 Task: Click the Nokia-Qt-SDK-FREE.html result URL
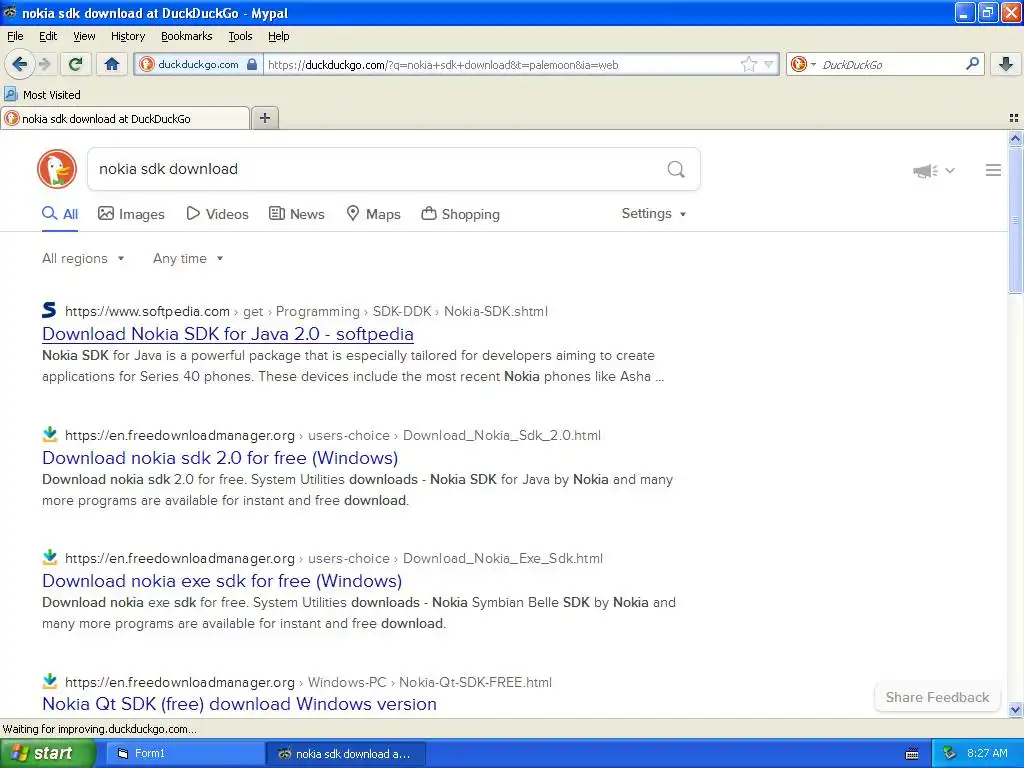point(308,682)
